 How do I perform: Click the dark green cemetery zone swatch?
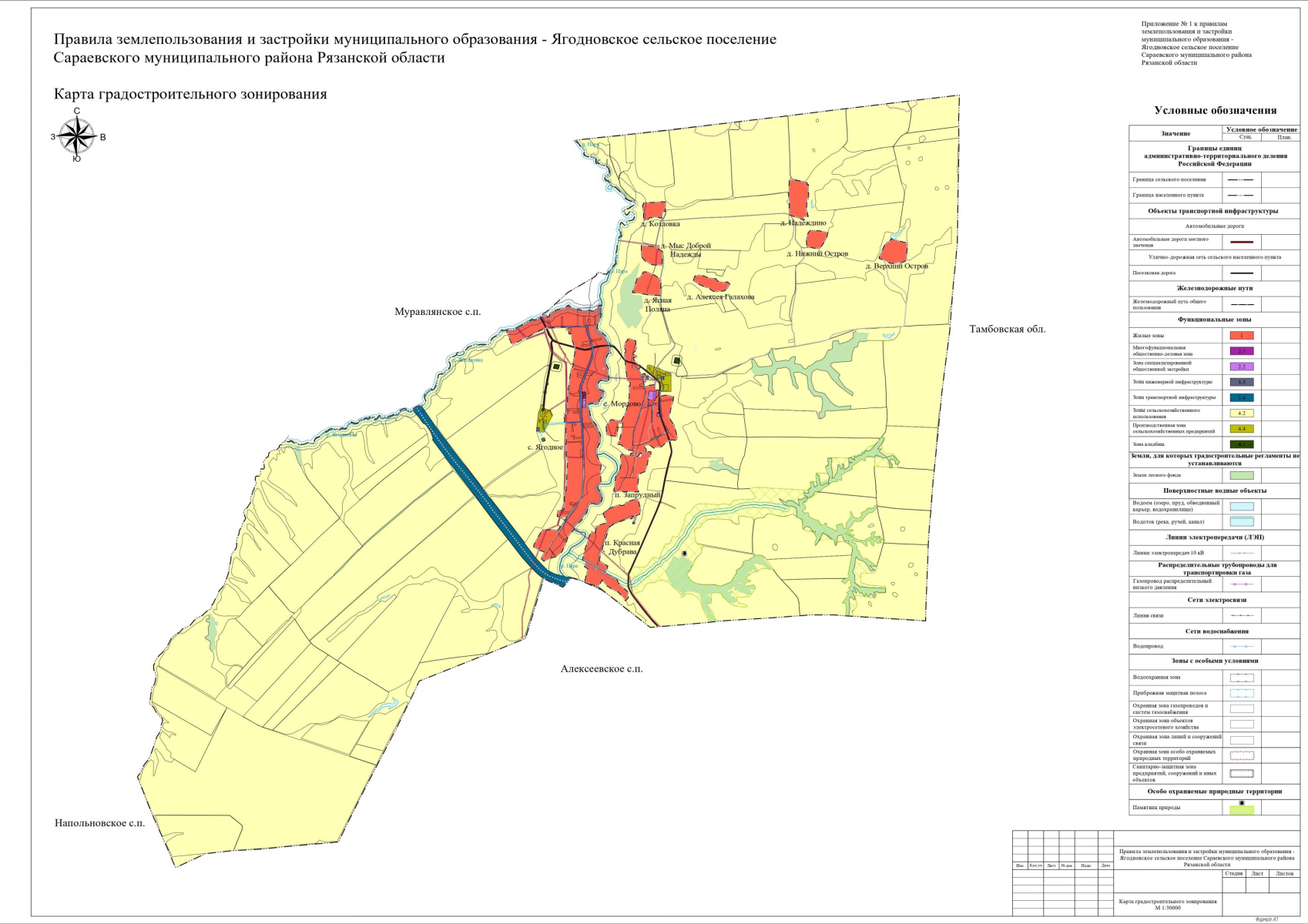click(x=1241, y=444)
